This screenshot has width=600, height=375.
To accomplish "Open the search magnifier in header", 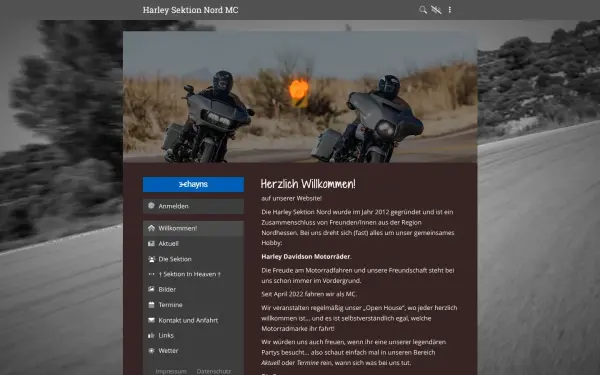I will pyautogui.click(x=422, y=10).
